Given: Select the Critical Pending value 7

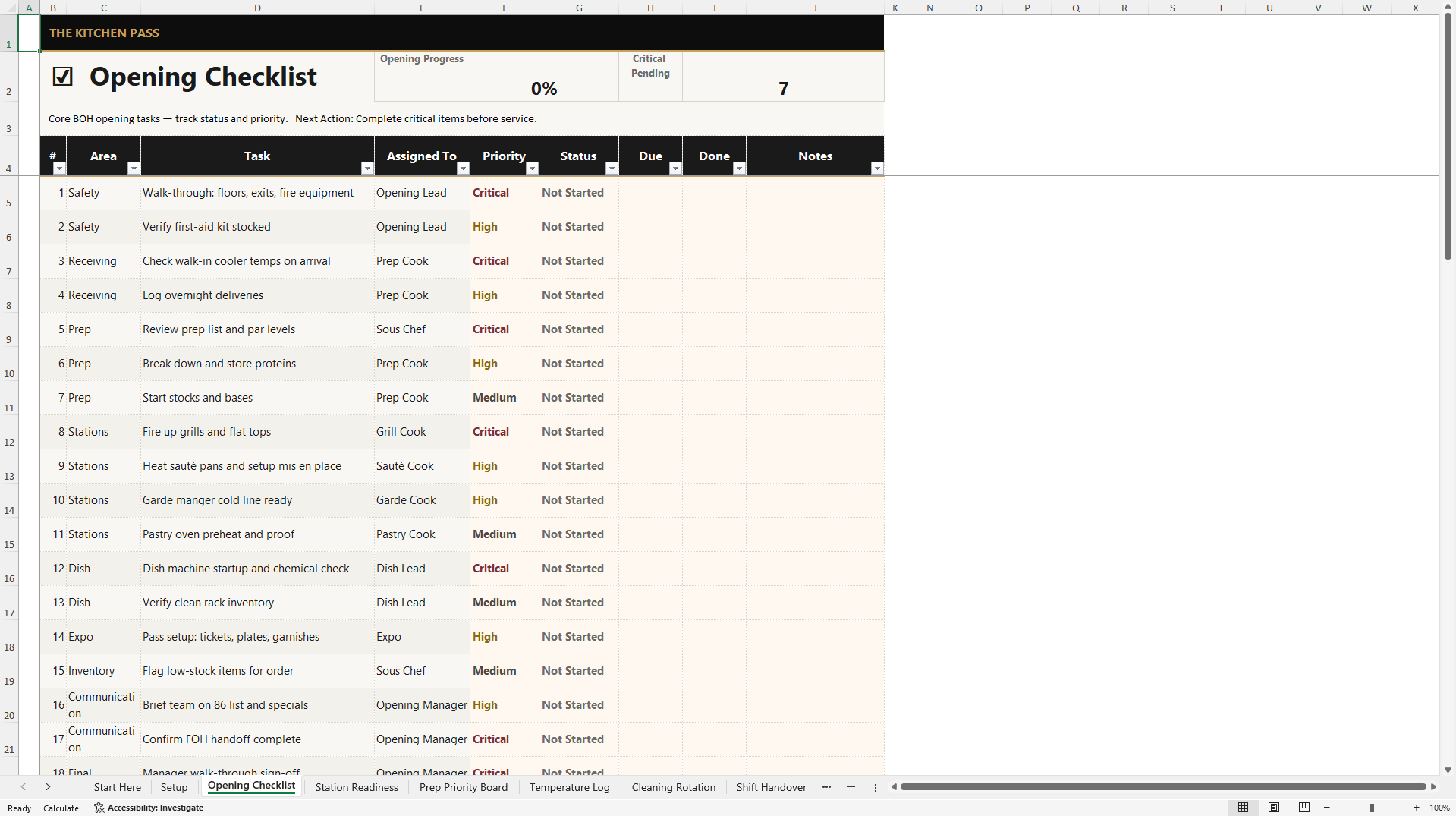Looking at the screenshot, I should pyautogui.click(x=783, y=77).
